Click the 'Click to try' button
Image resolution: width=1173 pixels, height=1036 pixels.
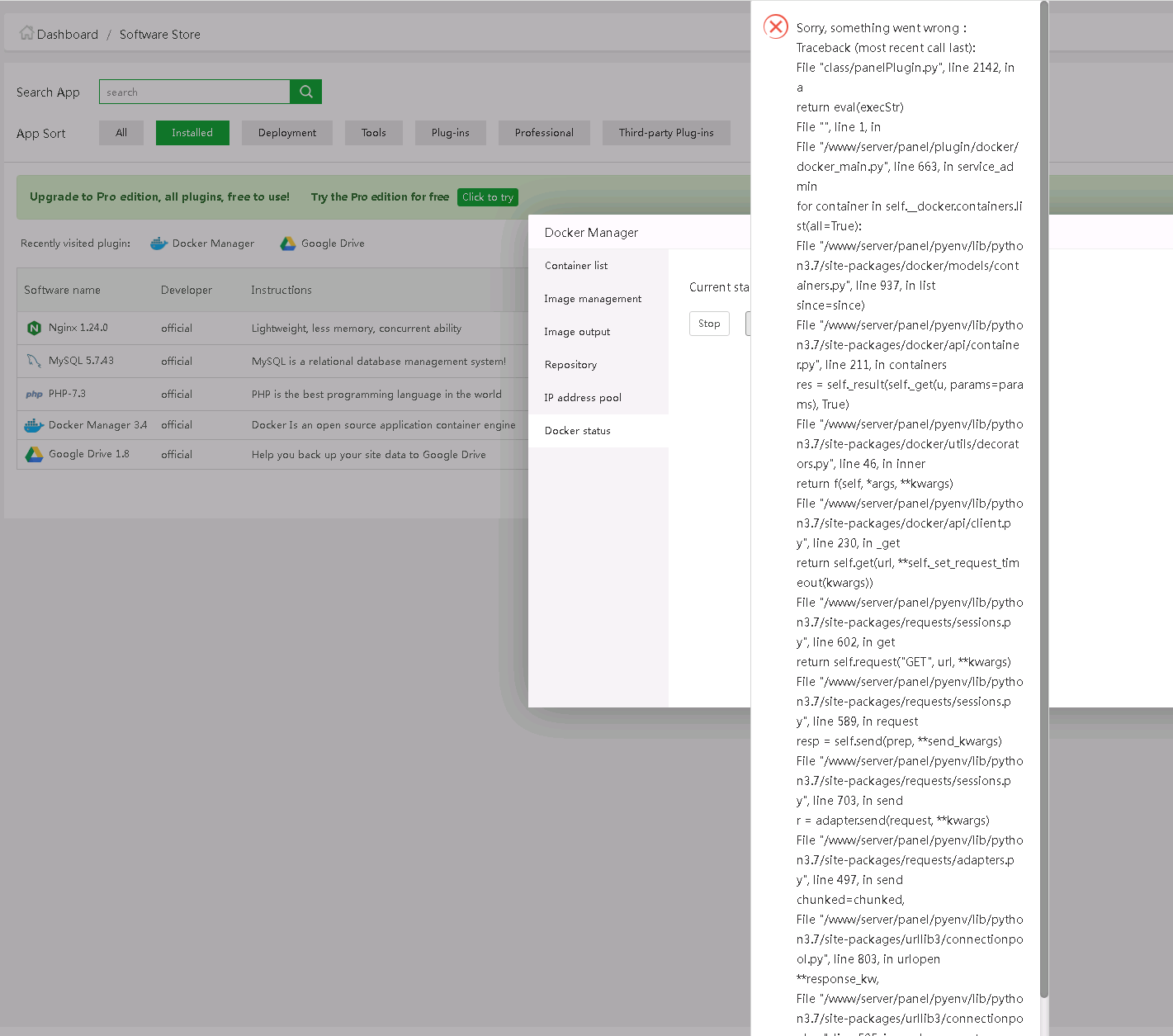[488, 197]
